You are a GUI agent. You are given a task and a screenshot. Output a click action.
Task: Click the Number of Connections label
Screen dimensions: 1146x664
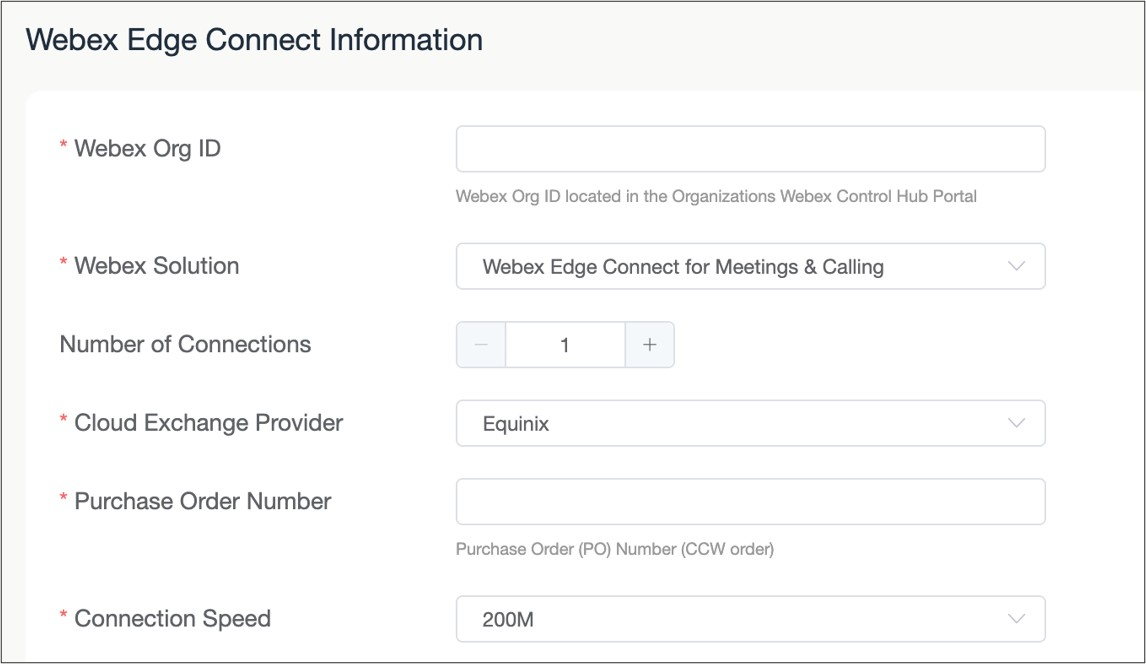(x=185, y=344)
